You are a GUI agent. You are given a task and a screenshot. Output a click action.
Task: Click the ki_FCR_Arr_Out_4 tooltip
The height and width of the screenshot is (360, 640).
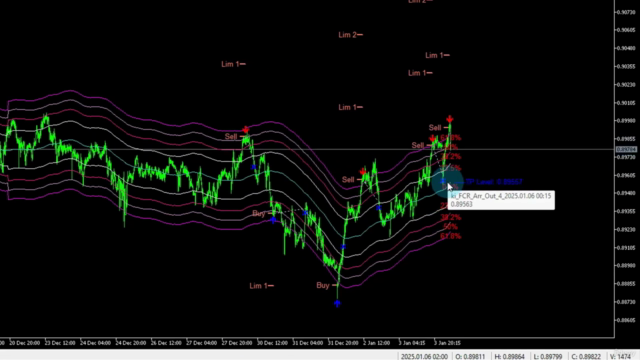[x=501, y=200]
